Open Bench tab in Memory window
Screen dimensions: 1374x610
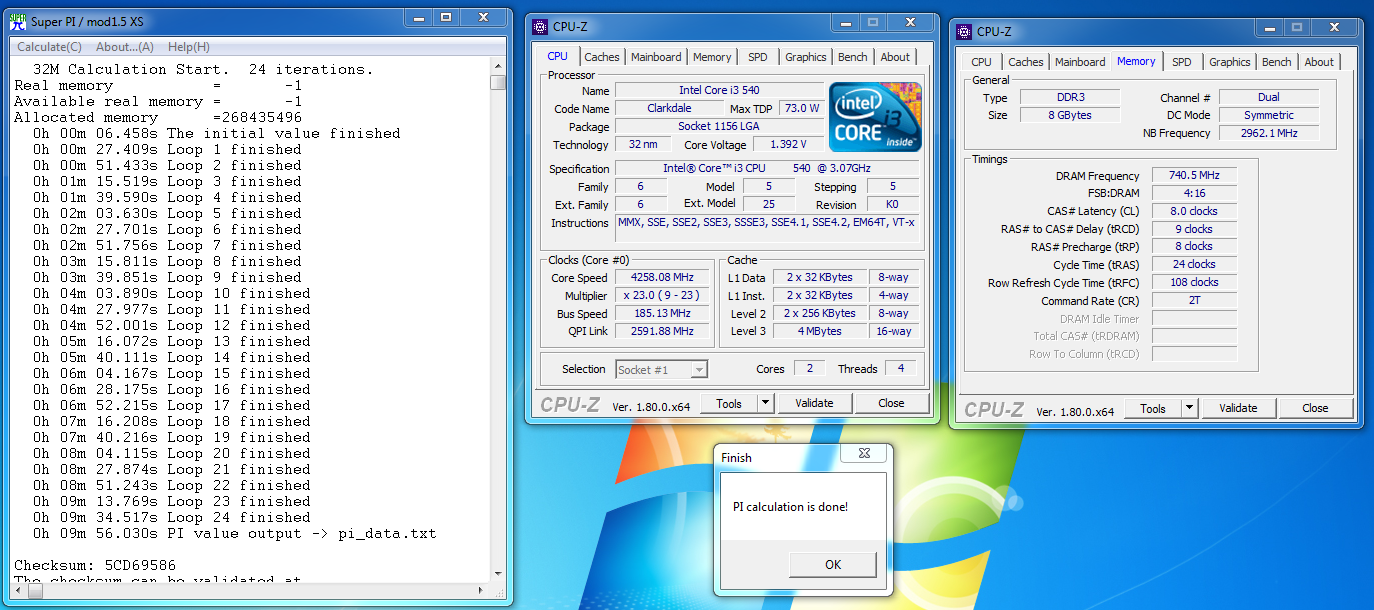[x=1277, y=62]
